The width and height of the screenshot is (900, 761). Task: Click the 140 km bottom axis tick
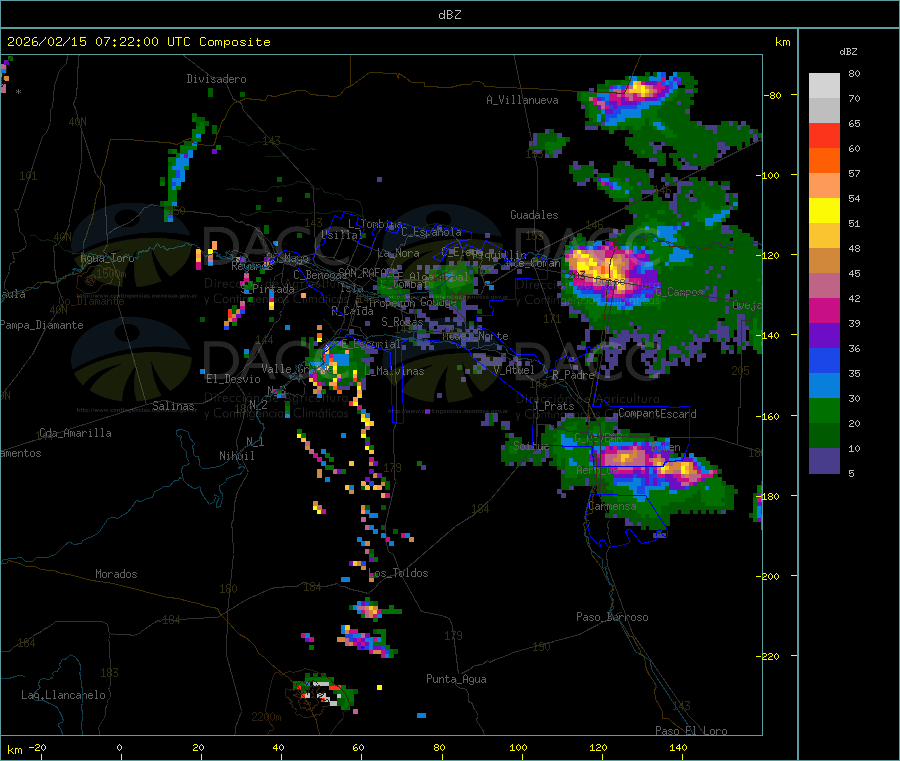click(x=678, y=748)
